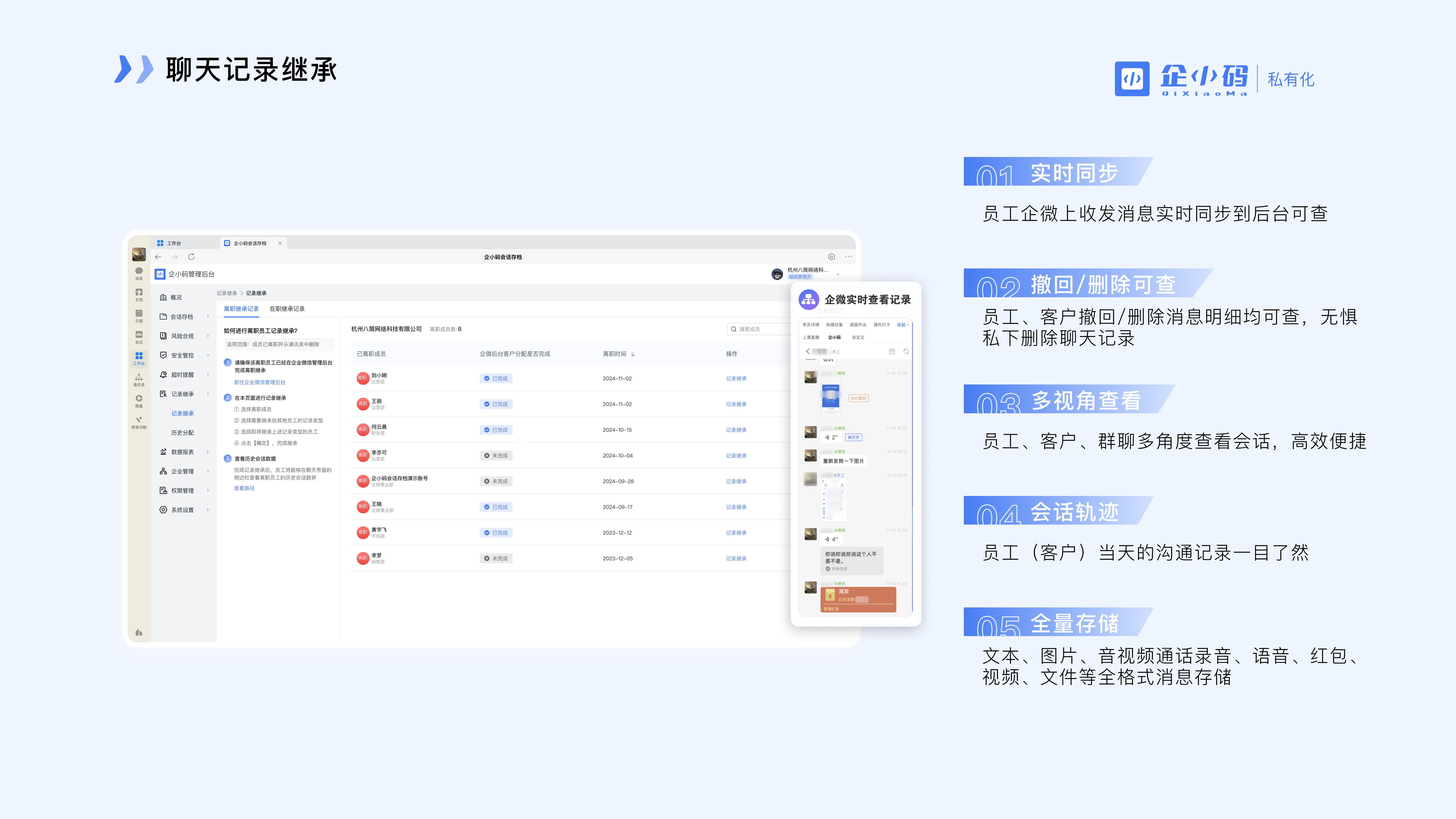The height and width of the screenshot is (819, 1456).
Task: Click the user avatar atop the left rail
Action: point(139,254)
